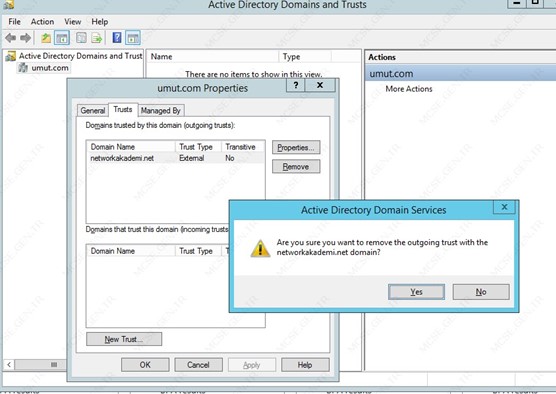Viewport: 556px width, 394px height.
Task: Click the warning icon in confirmation dialog
Action: [260, 248]
